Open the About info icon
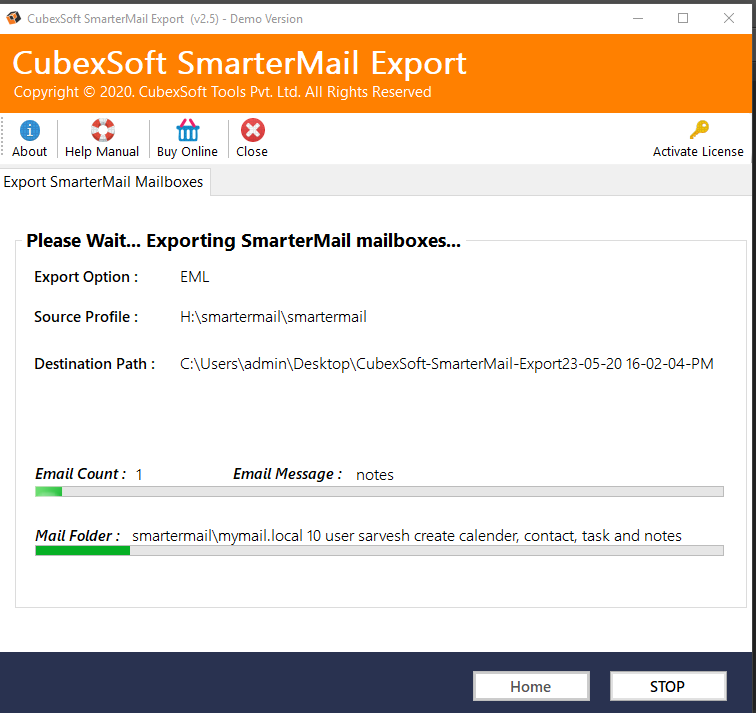 (x=29, y=130)
